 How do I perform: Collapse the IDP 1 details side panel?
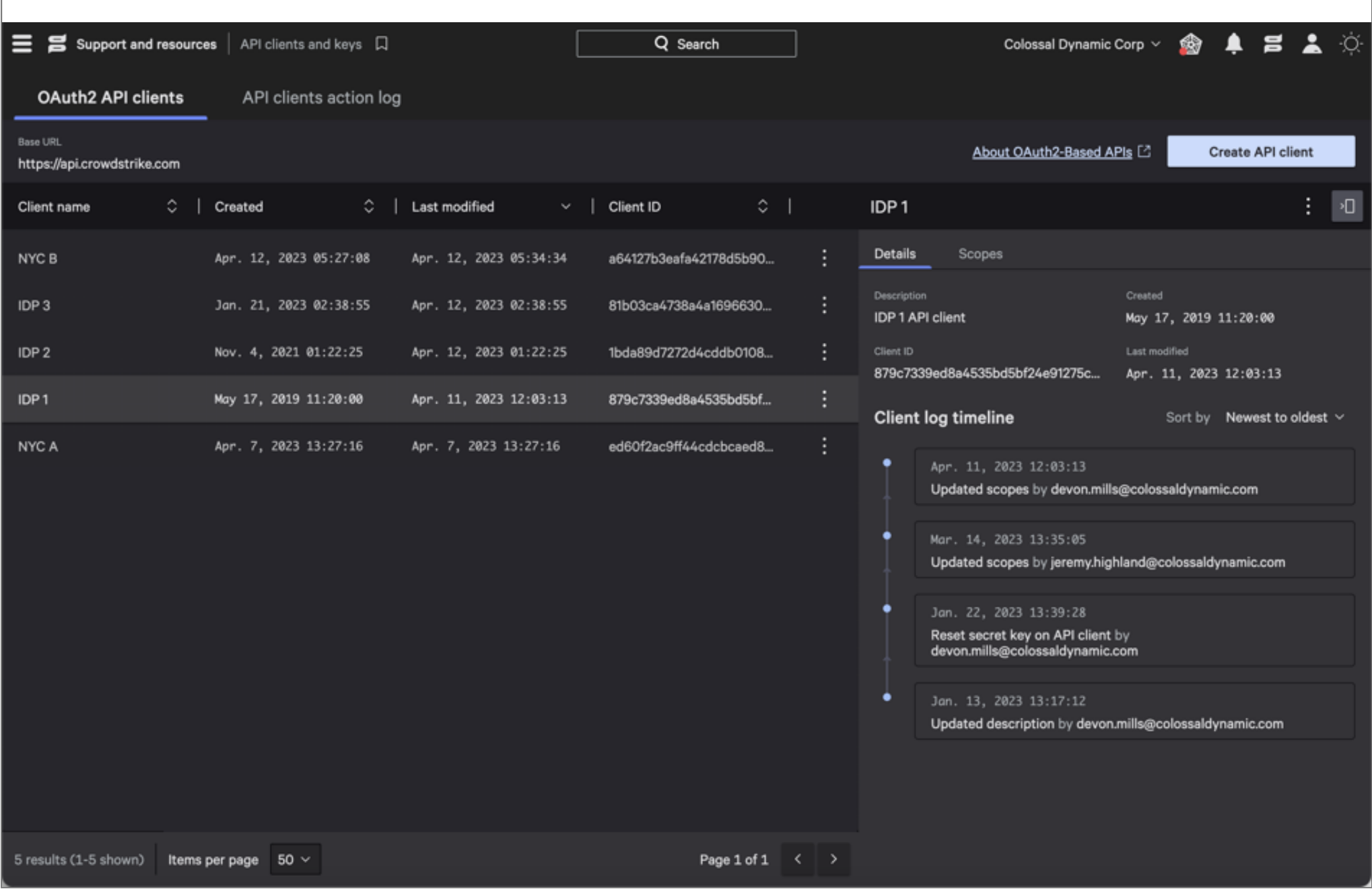point(1347,206)
